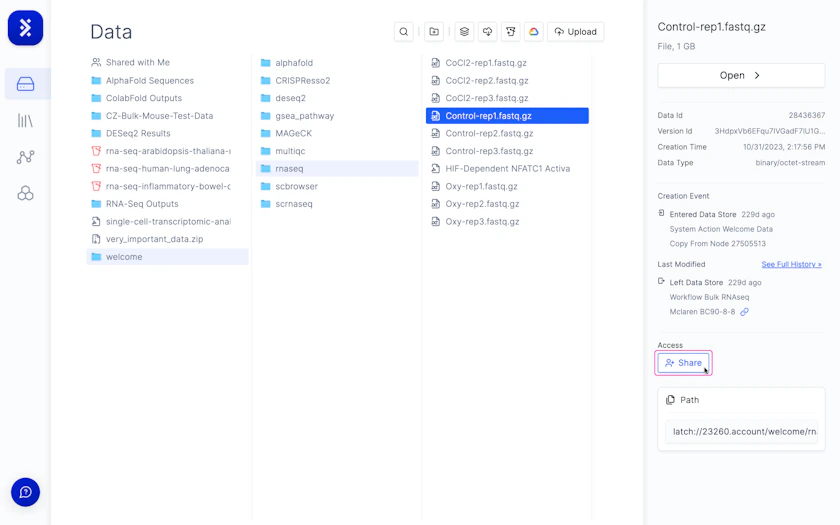Open the Data storage sidebar icon

(x=25, y=84)
